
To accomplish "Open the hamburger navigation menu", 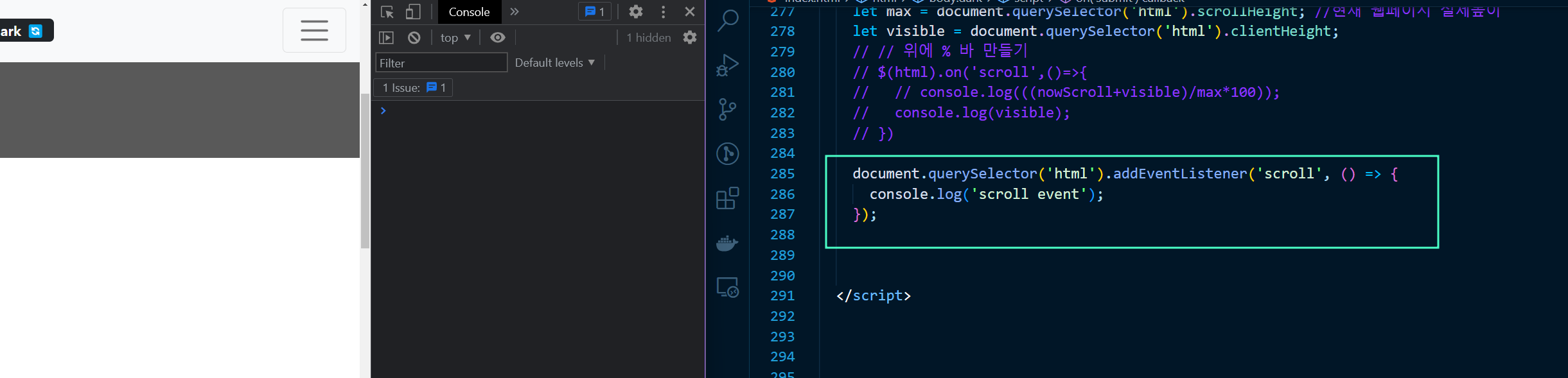I will click(x=314, y=30).
